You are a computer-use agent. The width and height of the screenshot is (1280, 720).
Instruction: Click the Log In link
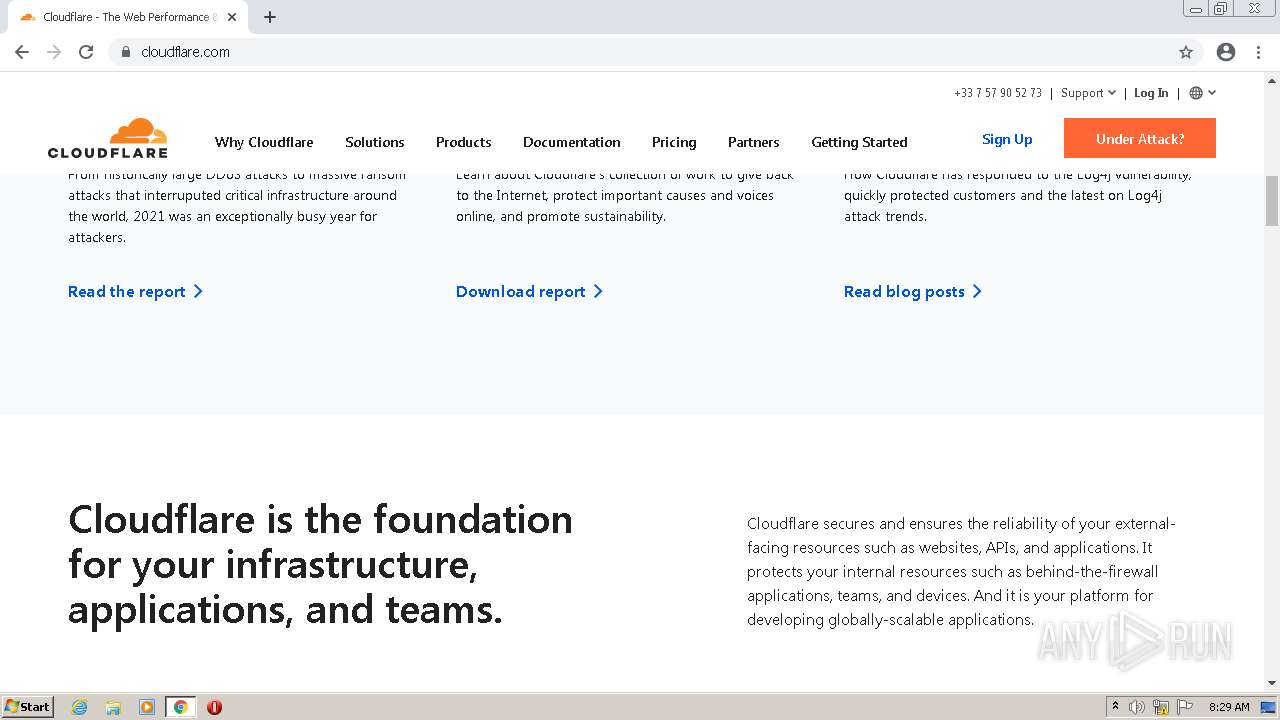[1151, 93]
